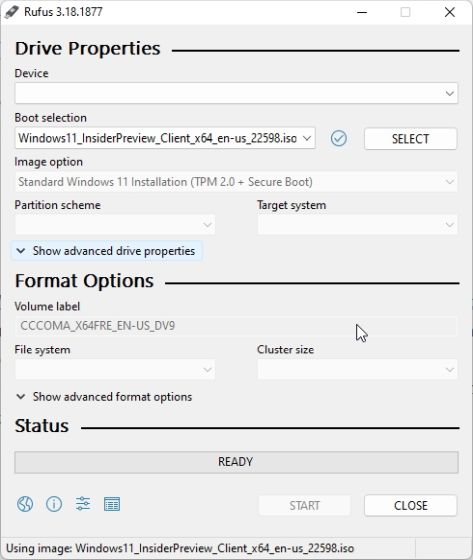This screenshot has height=560, width=473.
Task: Click the Rufus title bar app icon
Action: click(12, 12)
